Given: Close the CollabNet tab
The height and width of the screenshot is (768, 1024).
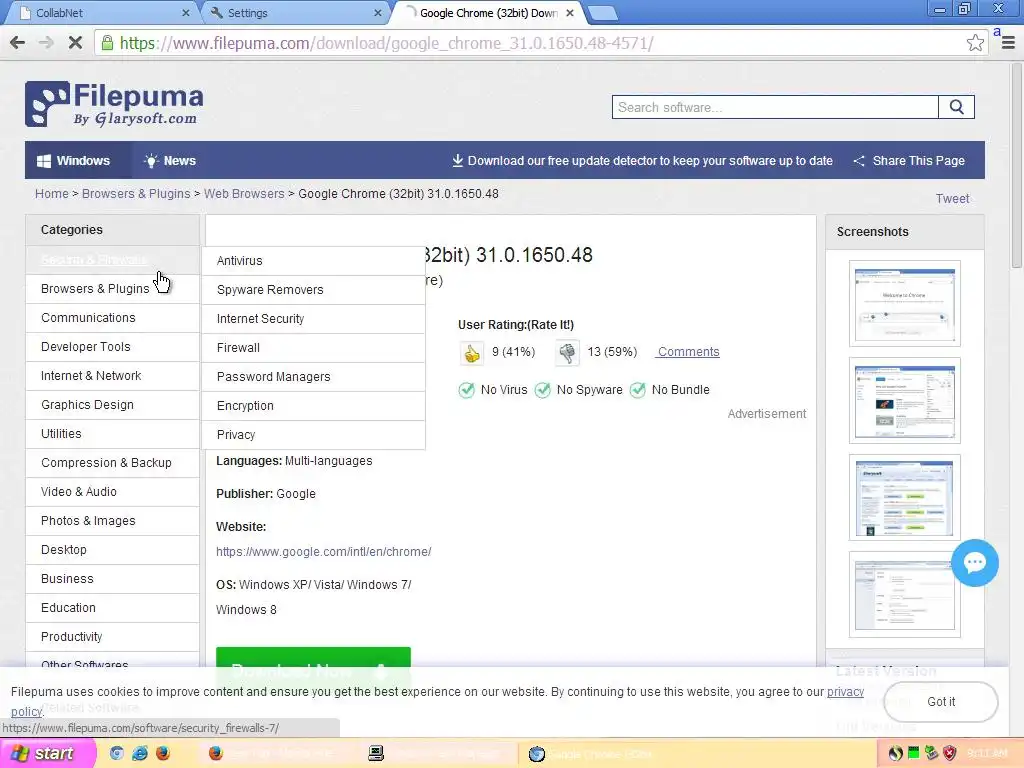Looking at the screenshot, I should tap(185, 12).
